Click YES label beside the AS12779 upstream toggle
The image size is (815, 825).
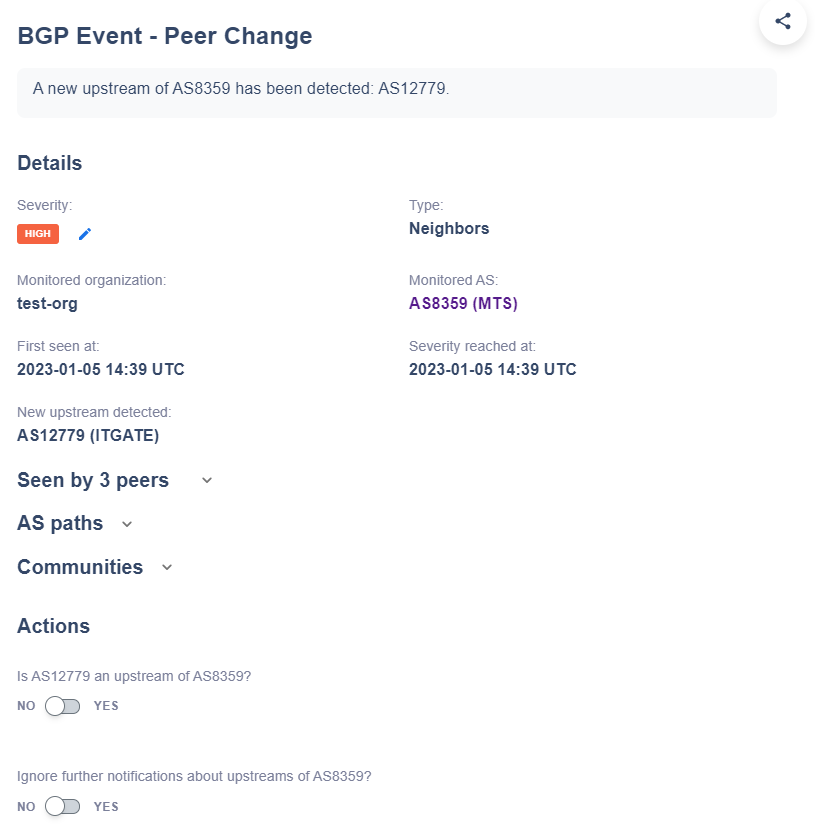click(x=106, y=706)
